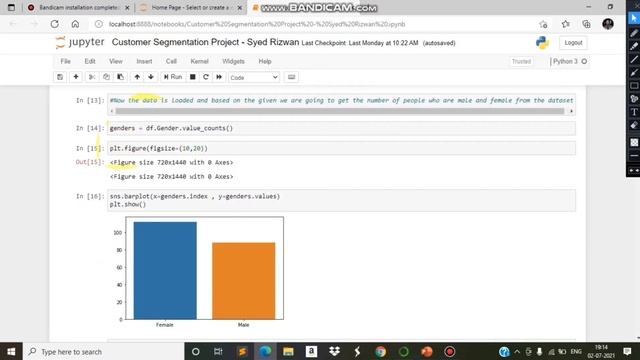
Task: Click the Windows Start button
Action: coord(11,351)
